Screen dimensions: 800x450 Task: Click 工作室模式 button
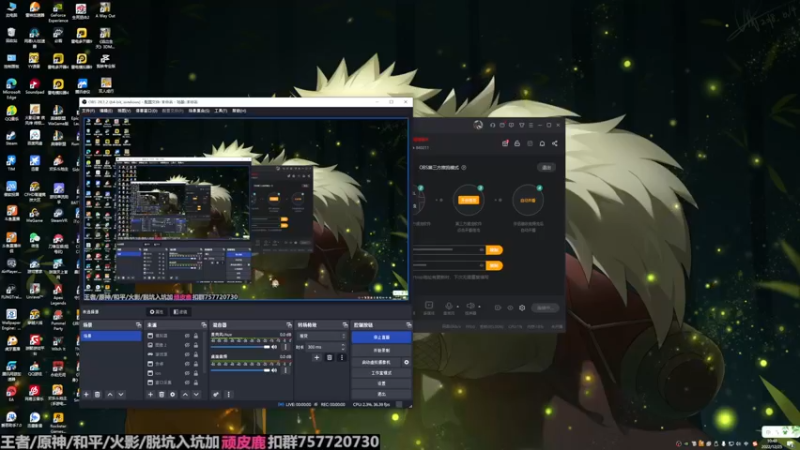pyautogui.click(x=381, y=373)
